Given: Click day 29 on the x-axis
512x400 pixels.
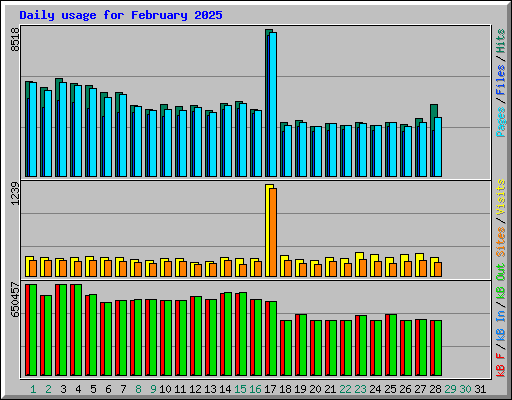Looking at the screenshot, I should pyautogui.click(x=450, y=389).
